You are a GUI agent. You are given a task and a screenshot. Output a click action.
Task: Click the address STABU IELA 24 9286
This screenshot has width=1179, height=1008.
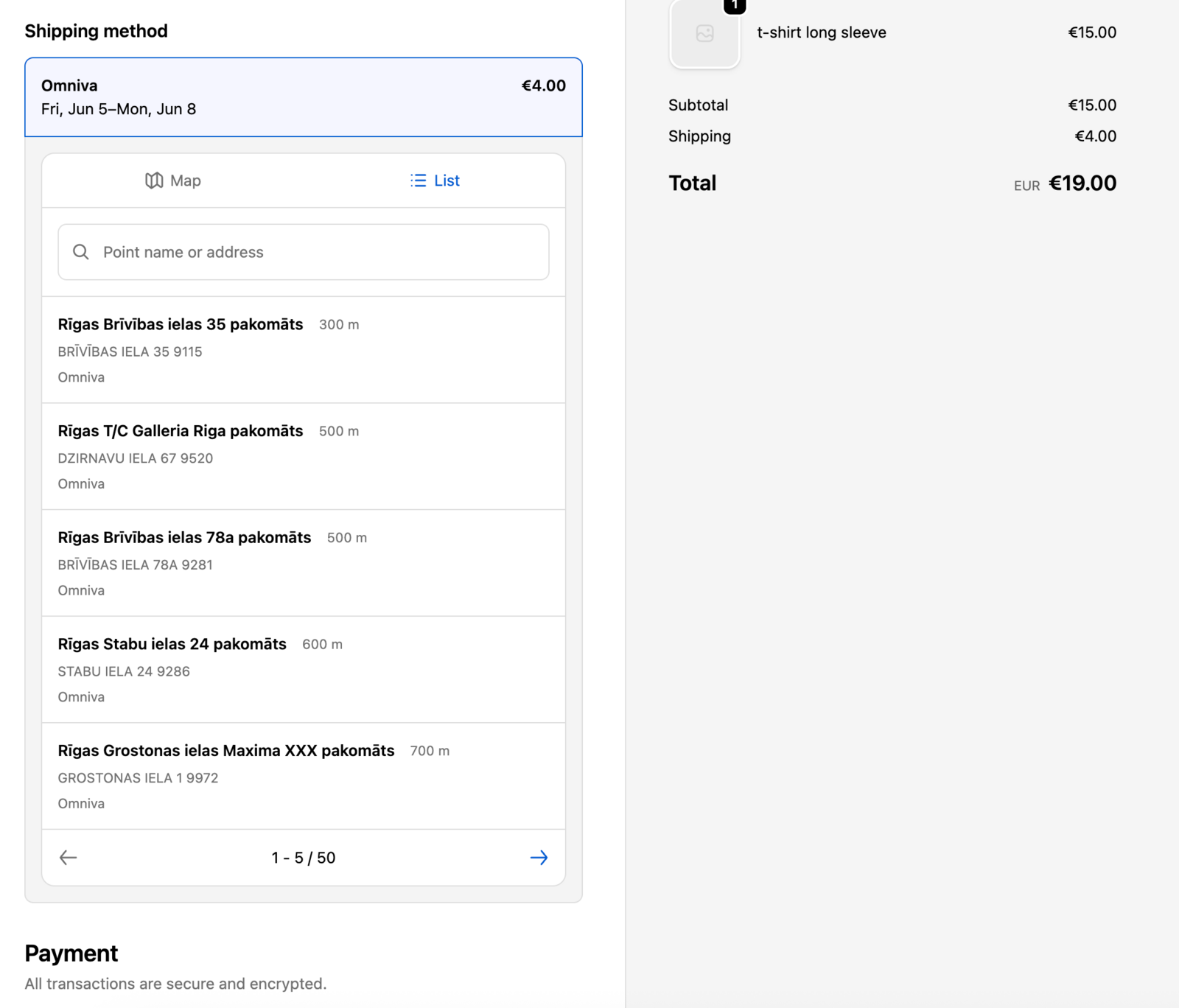[x=124, y=671]
